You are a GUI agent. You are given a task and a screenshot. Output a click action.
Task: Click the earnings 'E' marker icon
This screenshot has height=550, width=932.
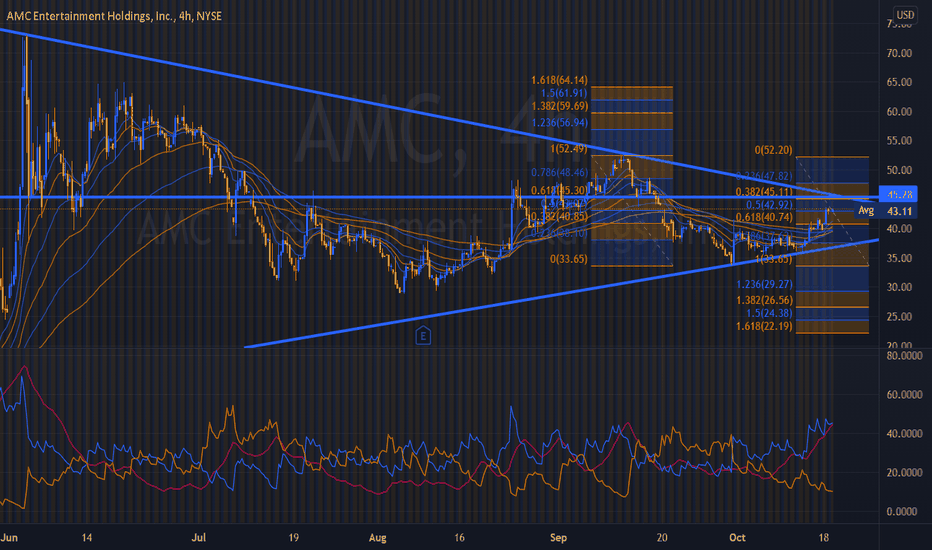423,336
